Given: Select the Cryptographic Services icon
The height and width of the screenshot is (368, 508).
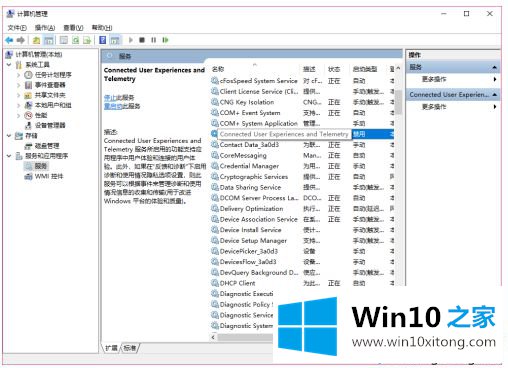Looking at the screenshot, I should [215, 176].
